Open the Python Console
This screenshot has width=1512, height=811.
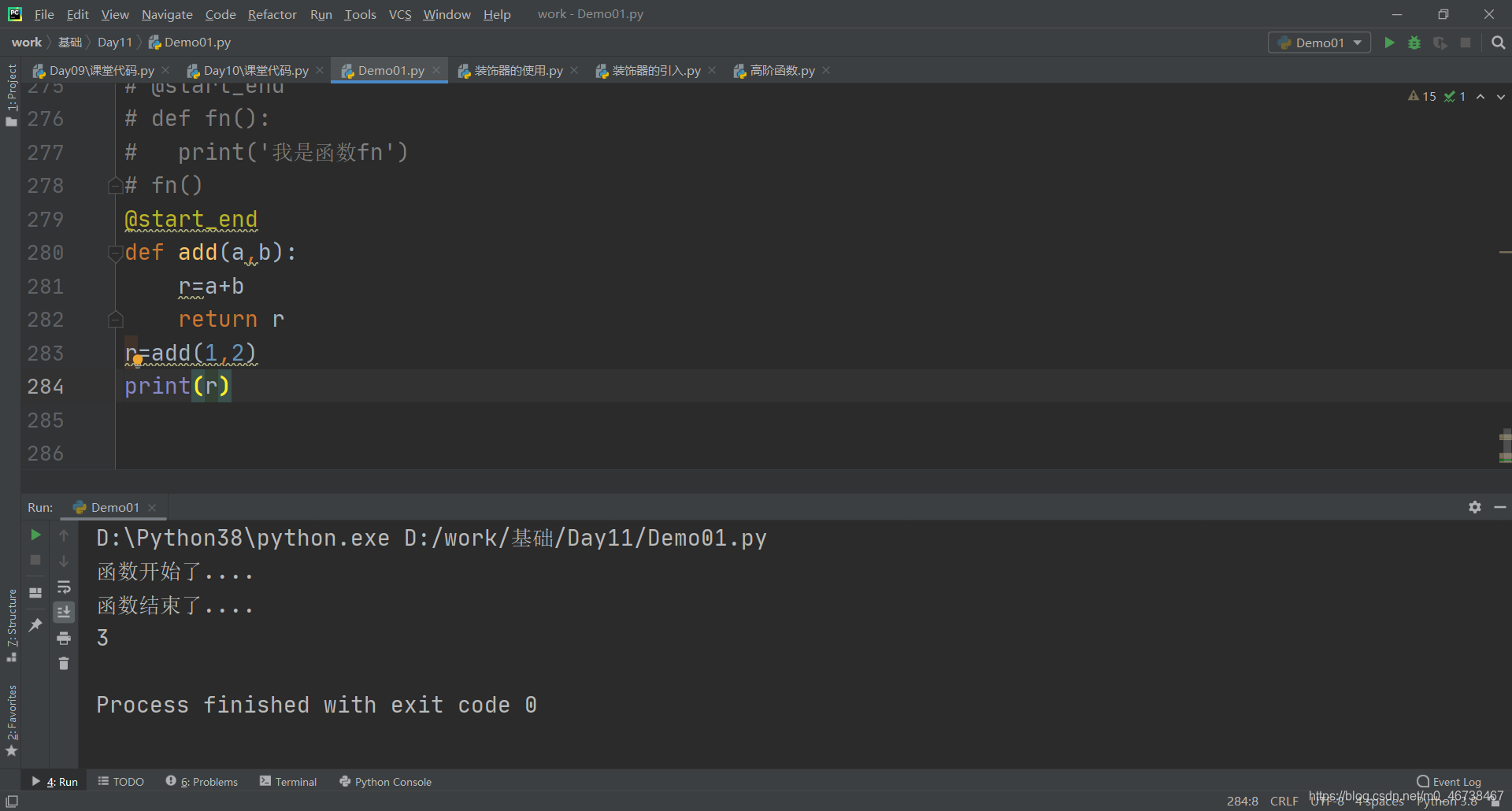pyautogui.click(x=385, y=782)
